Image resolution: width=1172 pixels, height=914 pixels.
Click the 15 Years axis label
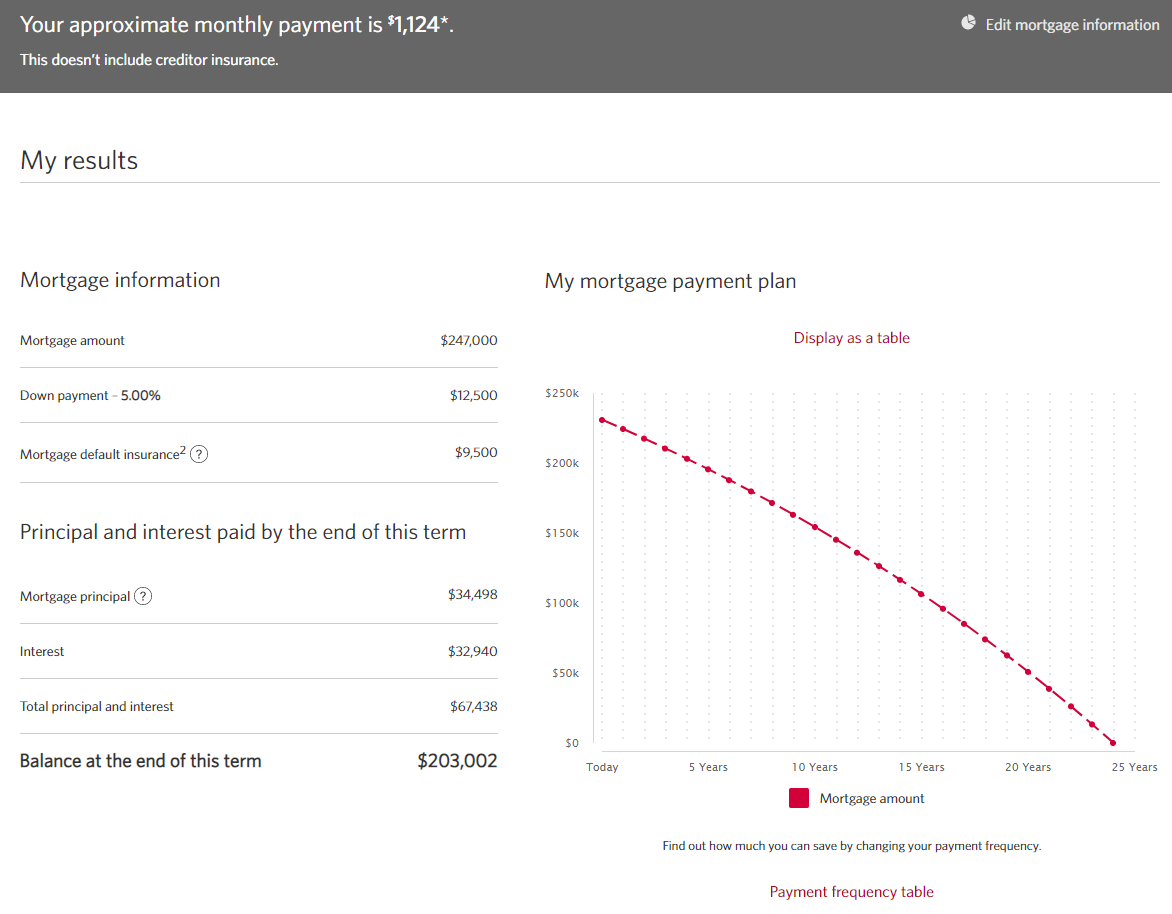921,767
